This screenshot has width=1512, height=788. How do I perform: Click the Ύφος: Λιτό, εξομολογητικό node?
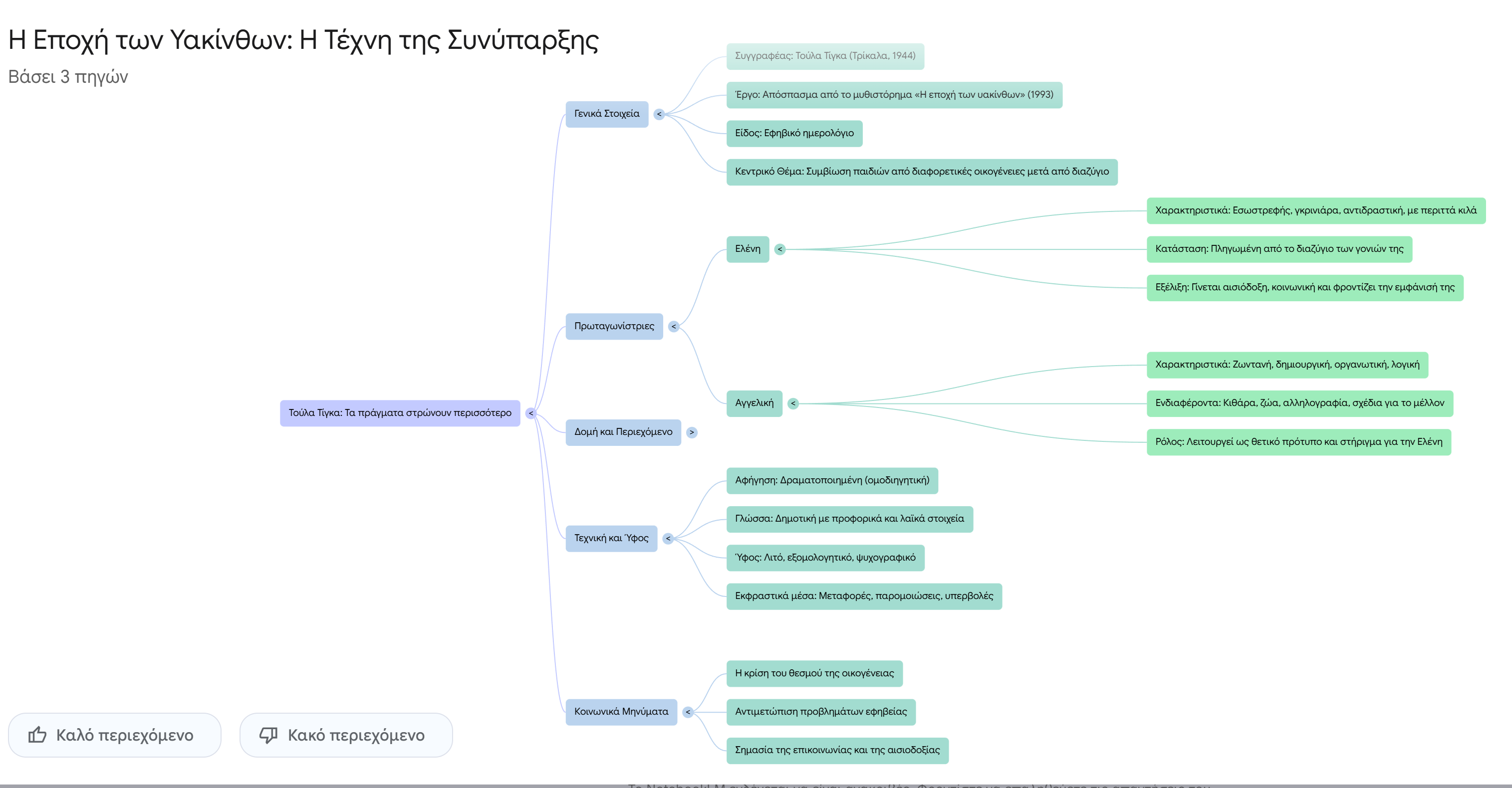coord(825,558)
